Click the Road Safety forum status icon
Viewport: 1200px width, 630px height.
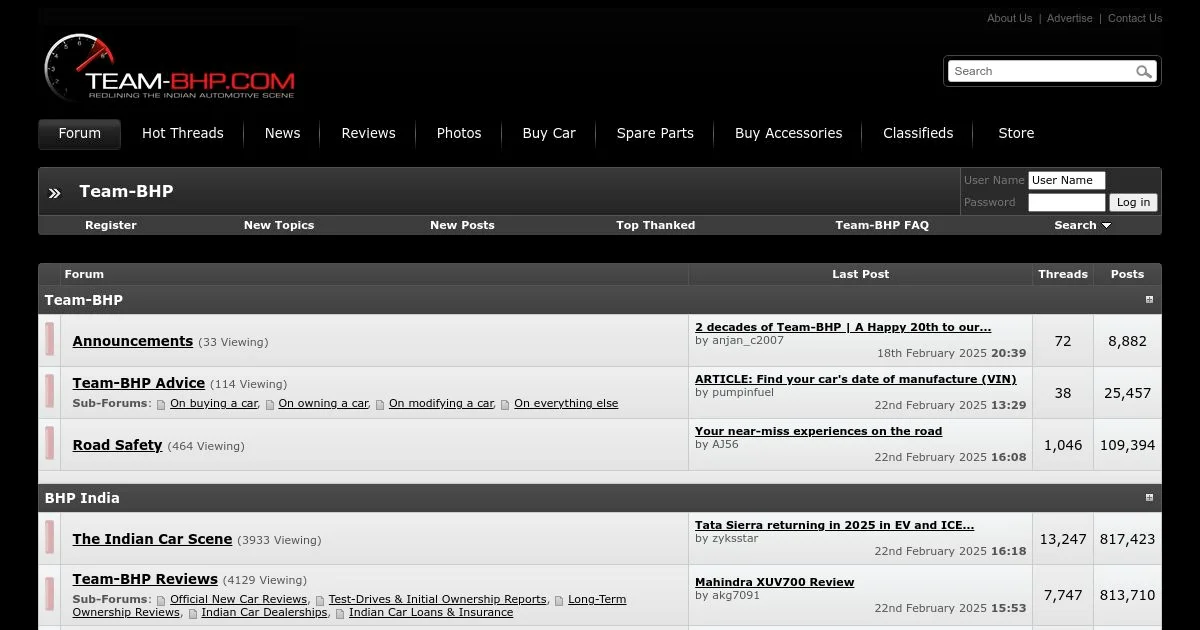pyautogui.click(x=49, y=444)
